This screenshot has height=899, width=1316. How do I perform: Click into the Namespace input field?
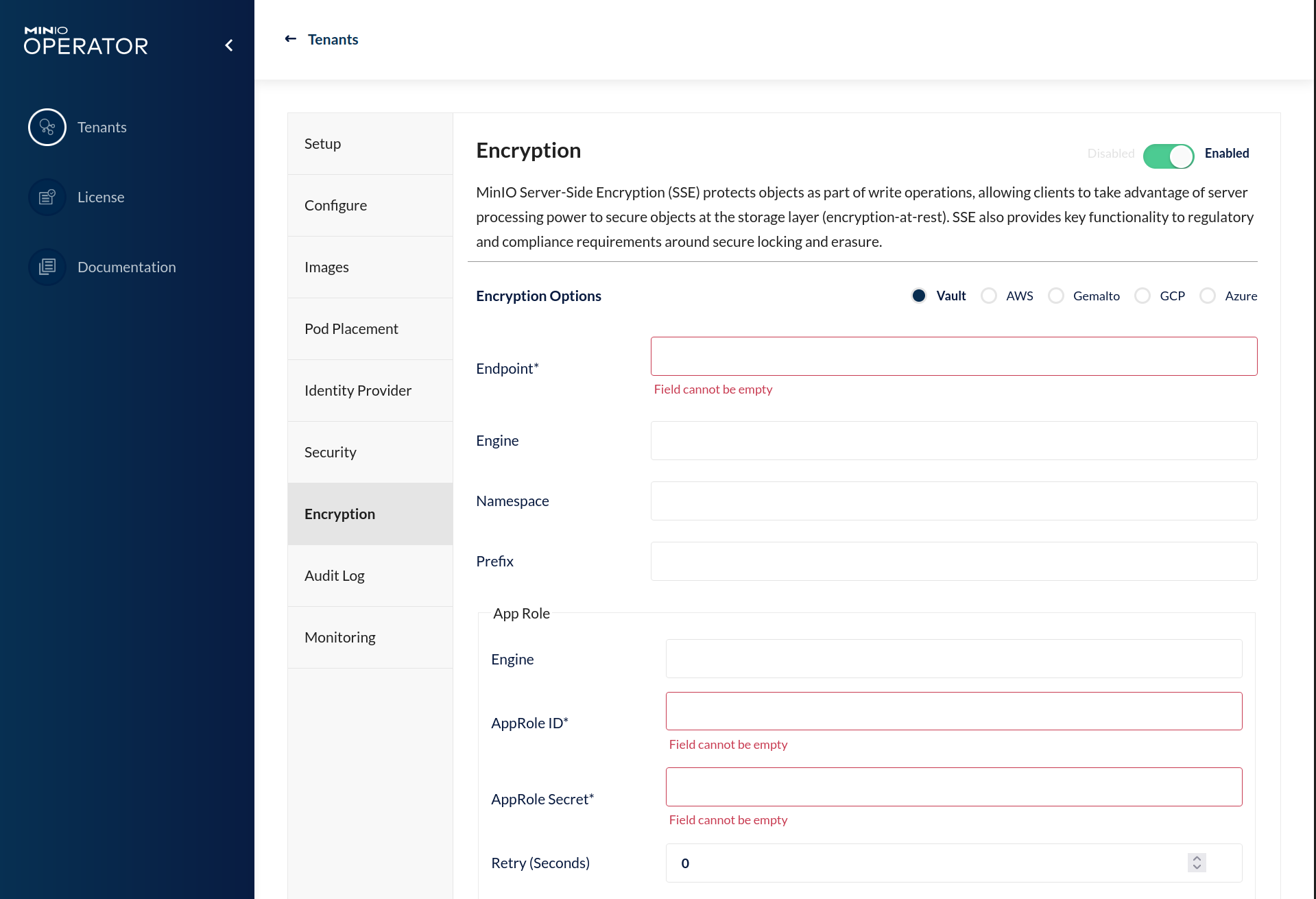coord(953,501)
